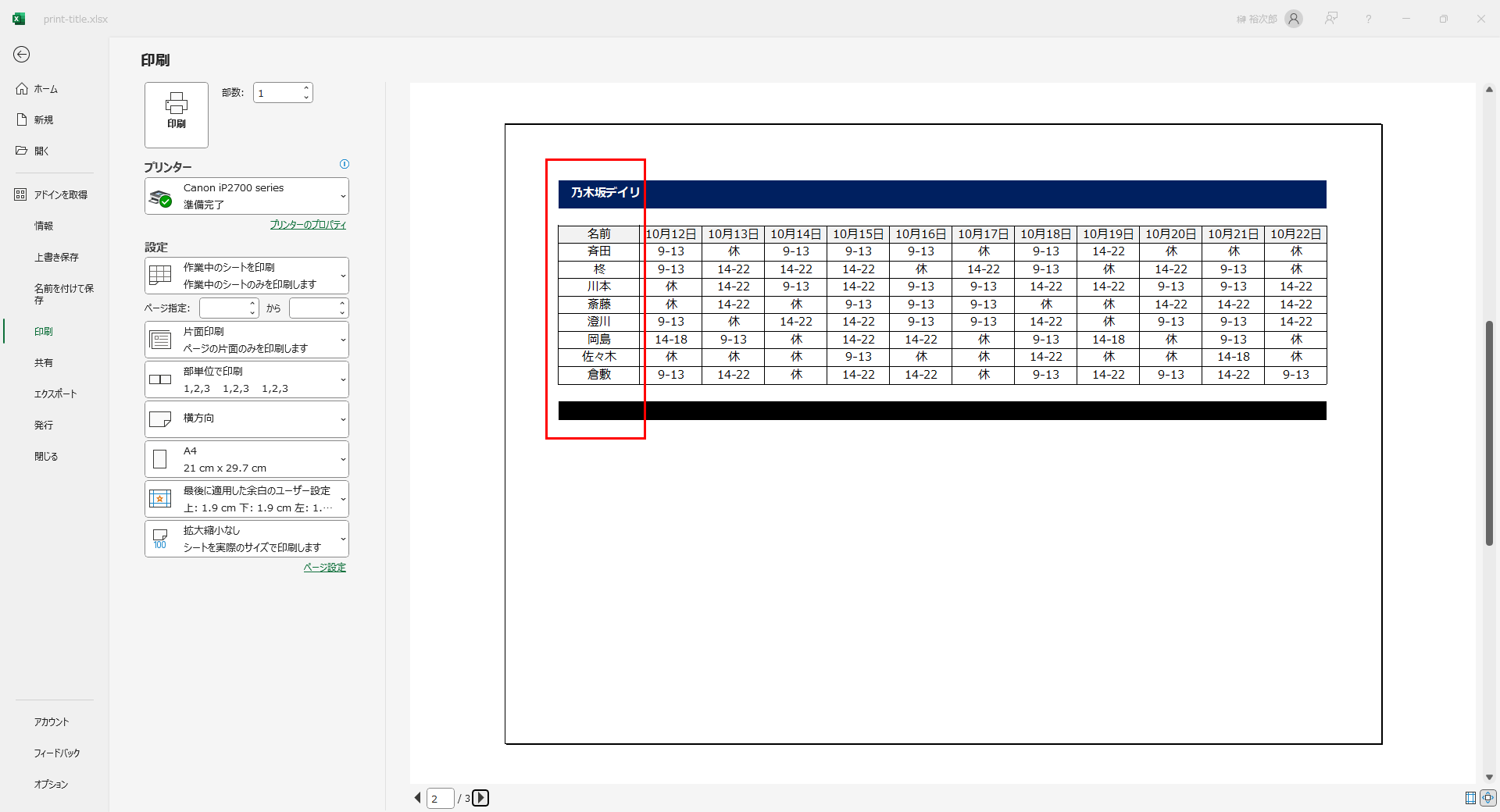Open 拡大縮小なし scaling dropdown
The image size is (1500, 812).
tap(247, 539)
